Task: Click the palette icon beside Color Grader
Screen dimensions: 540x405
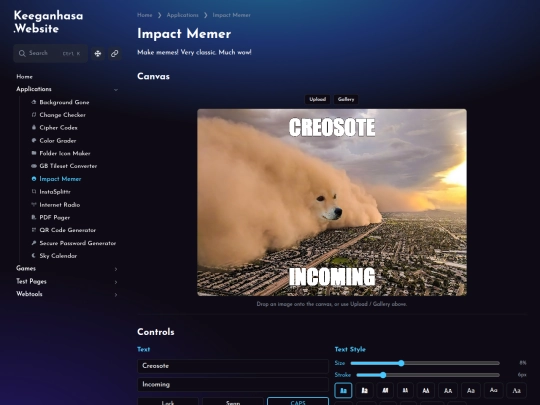Action: pyautogui.click(x=34, y=140)
